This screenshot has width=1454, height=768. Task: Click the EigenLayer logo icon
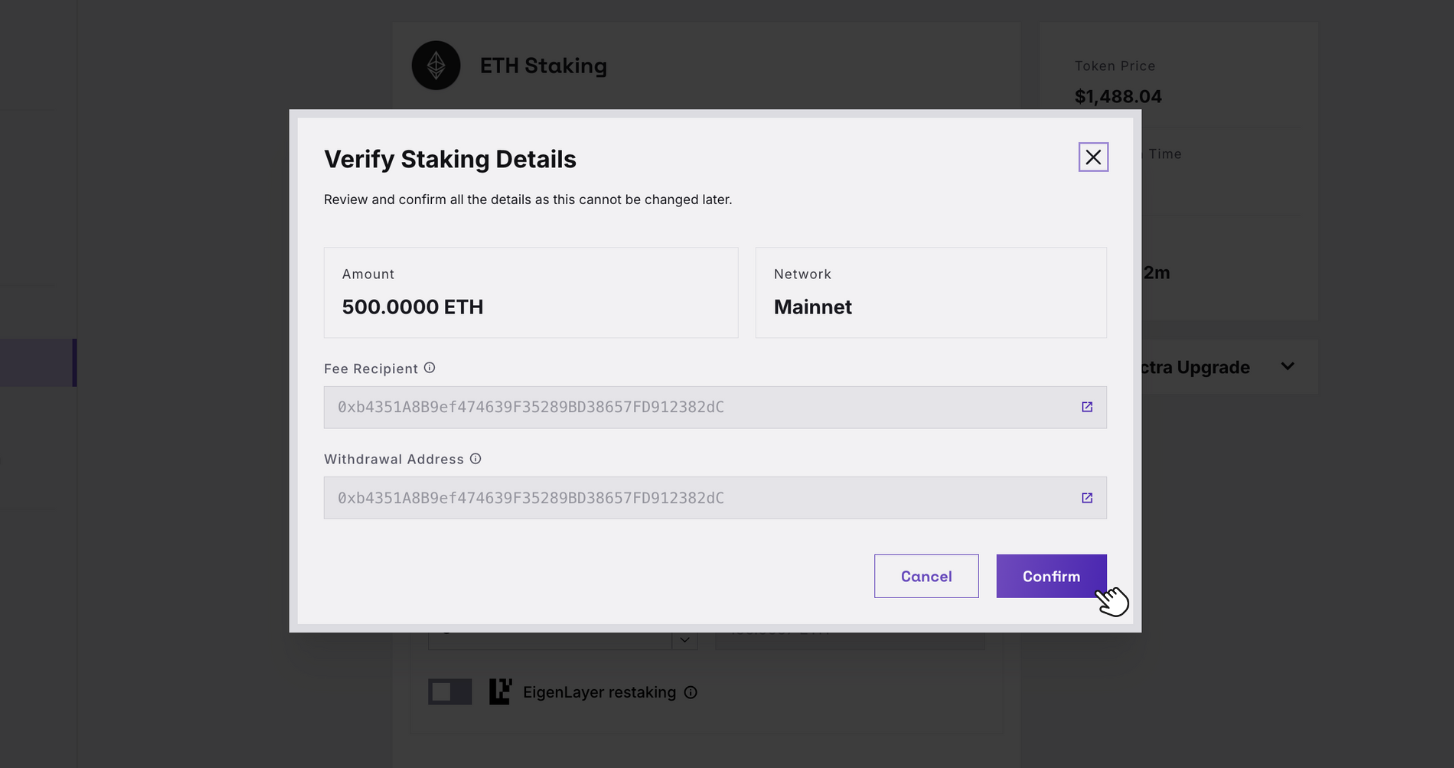pyautogui.click(x=500, y=692)
